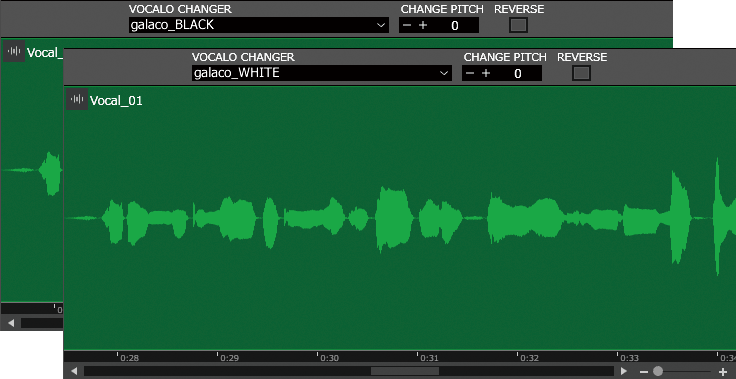Image resolution: width=736 pixels, height=379 pixels.
Task: Click the 0:30 marker on the timeline
Action: click(x=330, y=358)
